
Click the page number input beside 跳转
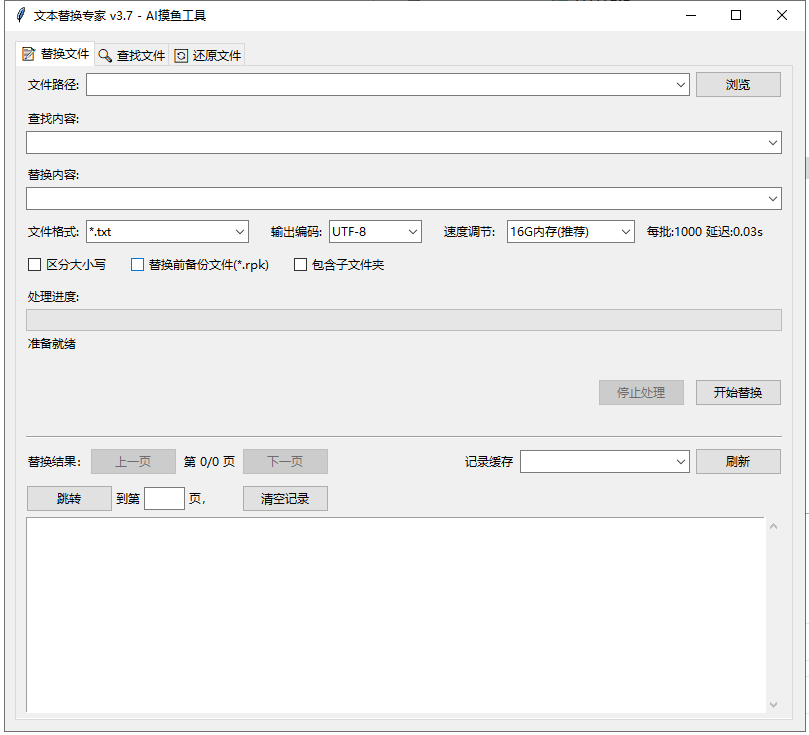(164, 498)
